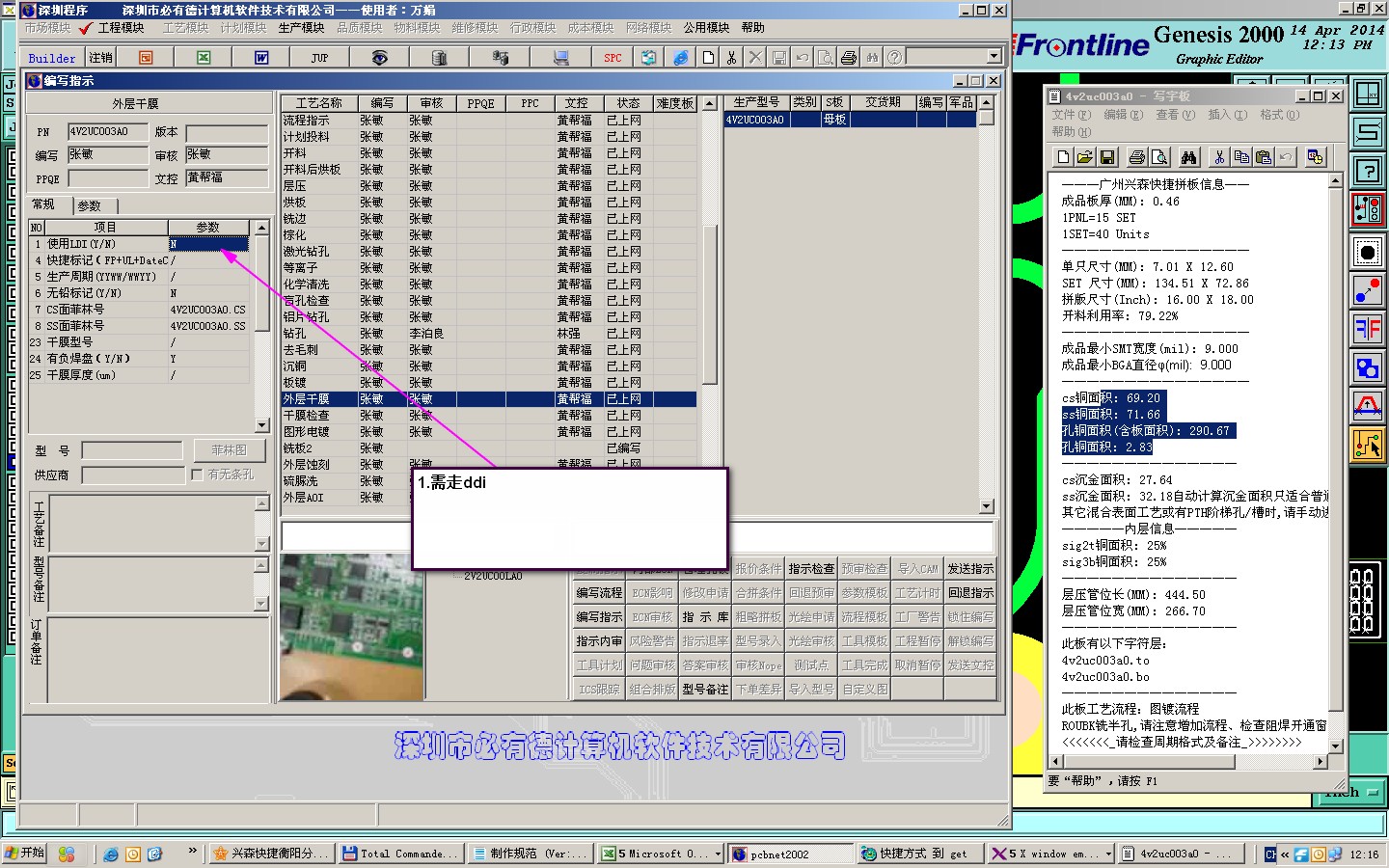Image resolution: width=1389 pixels, height=868 pixels.
Task: Click Copy icon in WordPad toolbar
Action: point(1241,156)
